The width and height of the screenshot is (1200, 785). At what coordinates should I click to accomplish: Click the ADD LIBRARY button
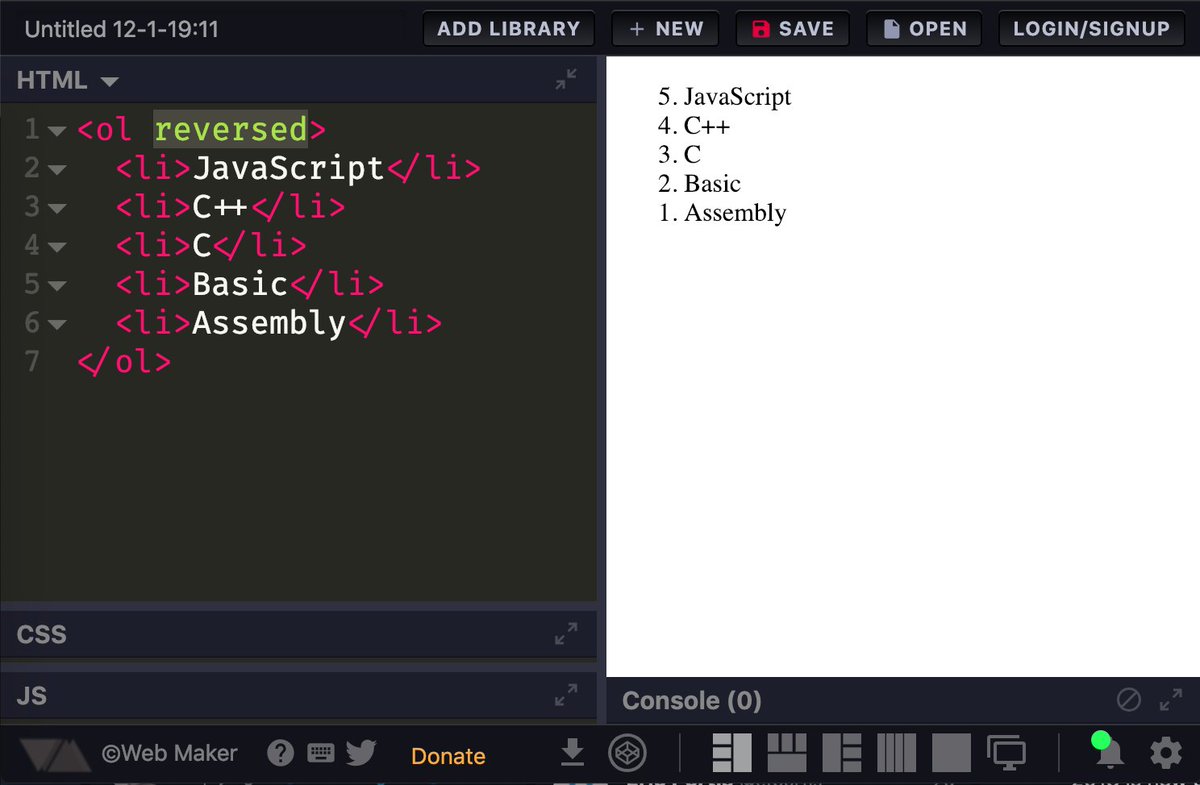pyautogui.click(x=509, y=29)
